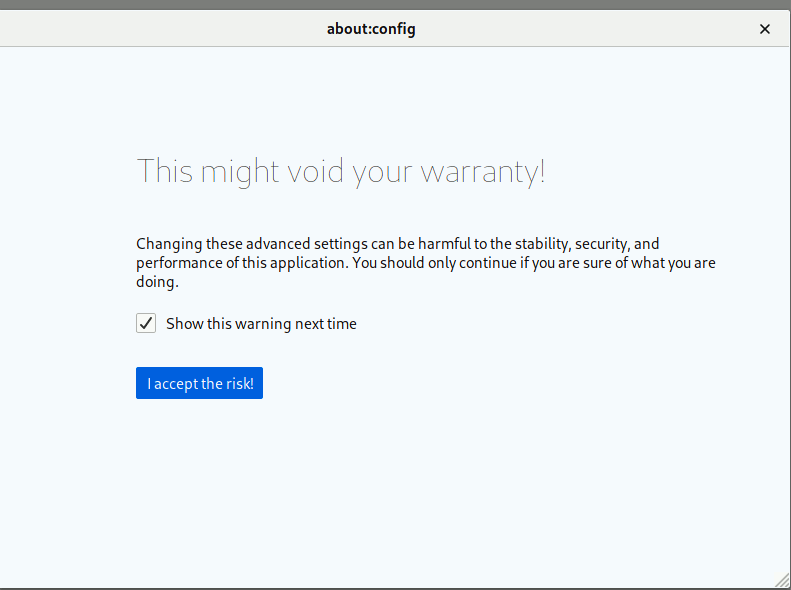This screenshot has width=791, height=590.
Task: Close the about:config window
Action: coord(765,29)
